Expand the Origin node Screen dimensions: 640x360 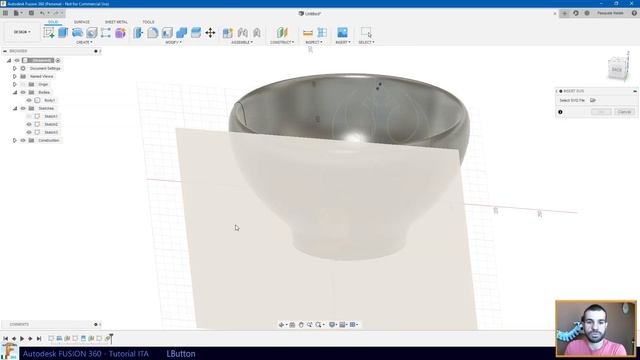tap(15, 84)
